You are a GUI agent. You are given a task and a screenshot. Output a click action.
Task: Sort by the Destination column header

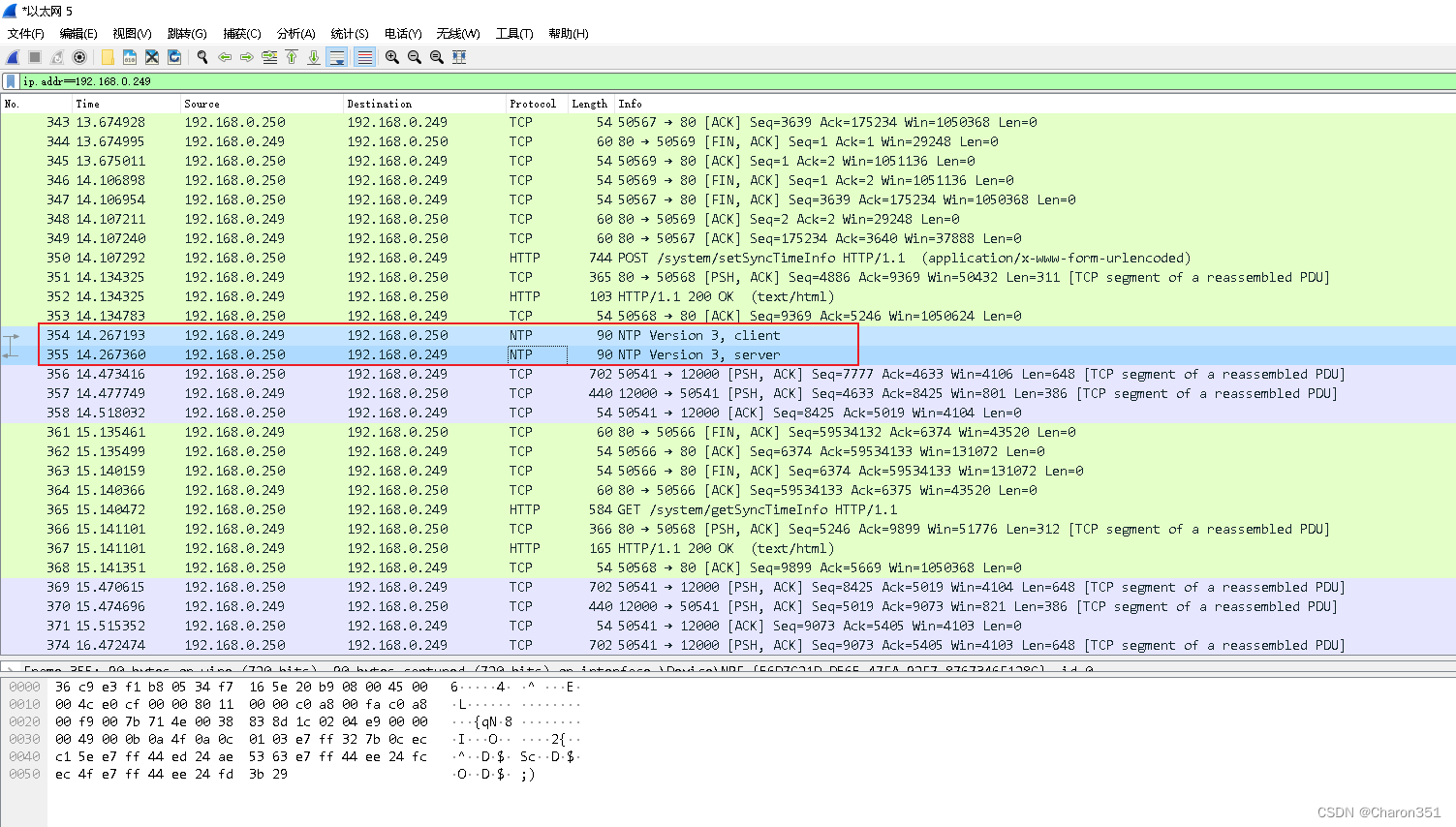[424, 104]
